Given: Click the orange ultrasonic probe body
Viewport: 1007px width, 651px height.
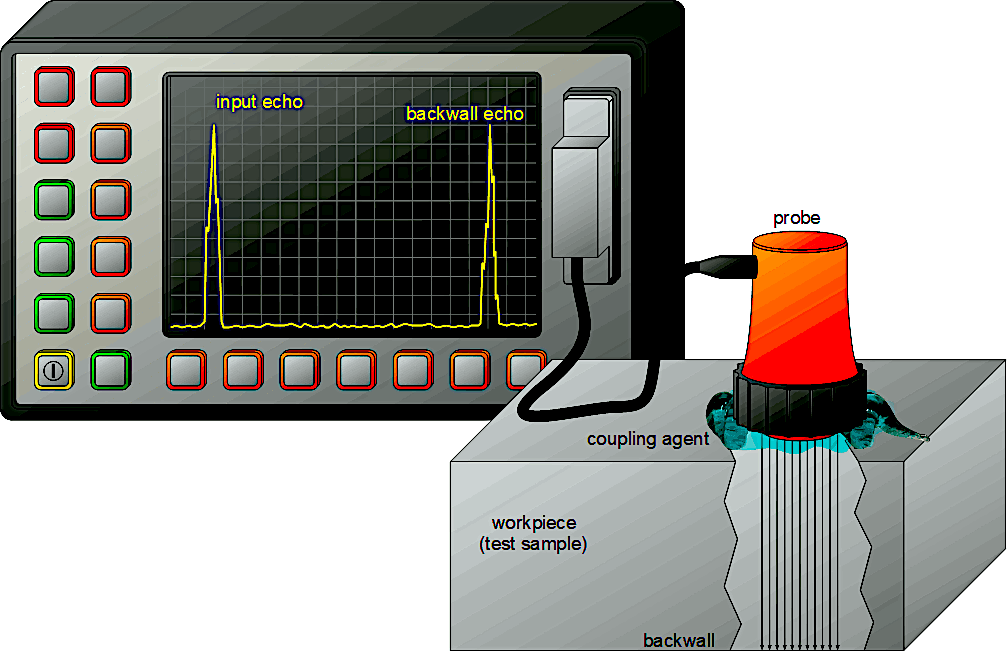Looking at the screenshot, I should [799, 300].
